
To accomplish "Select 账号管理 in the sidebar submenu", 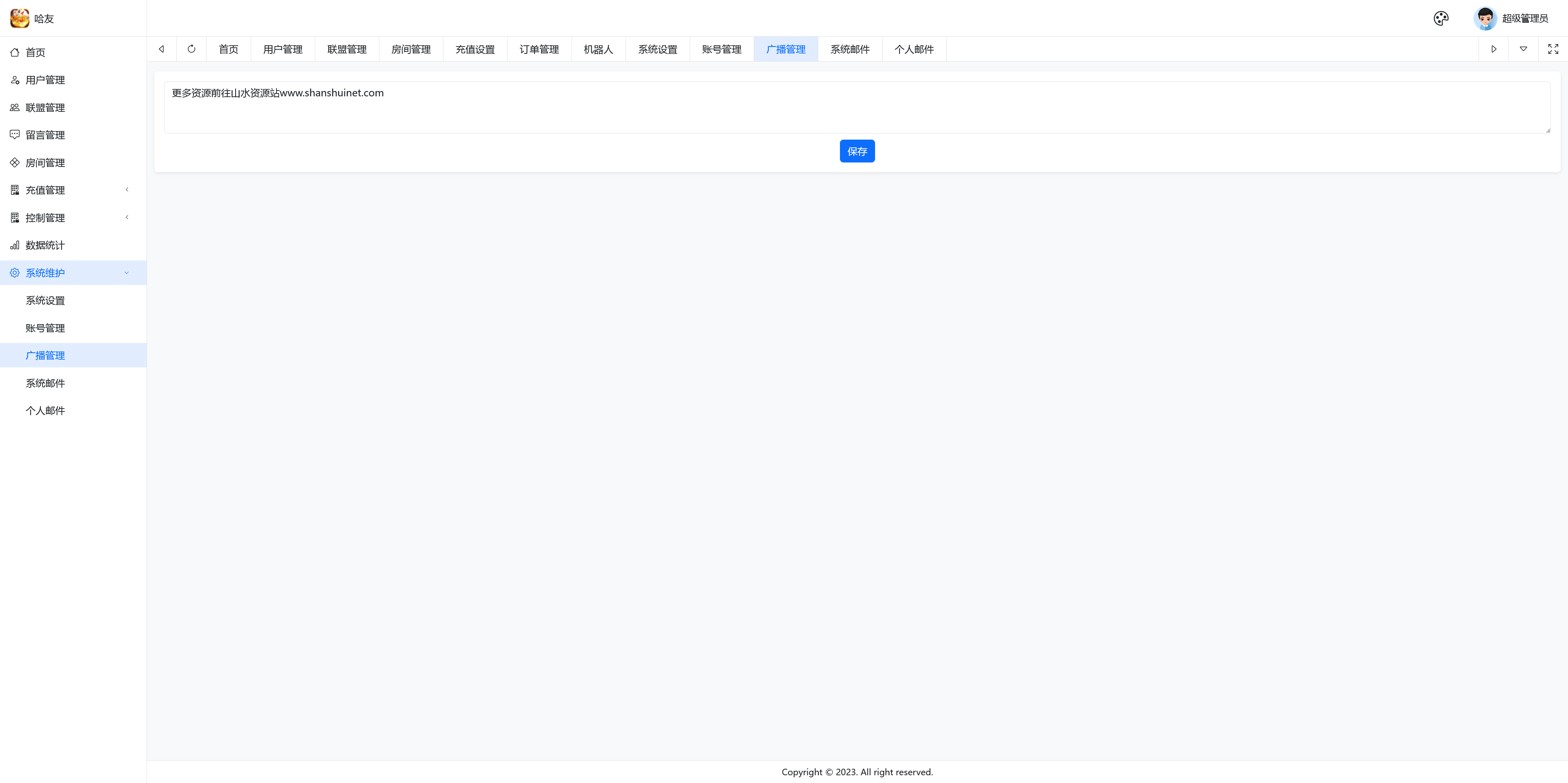I will point(46,328).
